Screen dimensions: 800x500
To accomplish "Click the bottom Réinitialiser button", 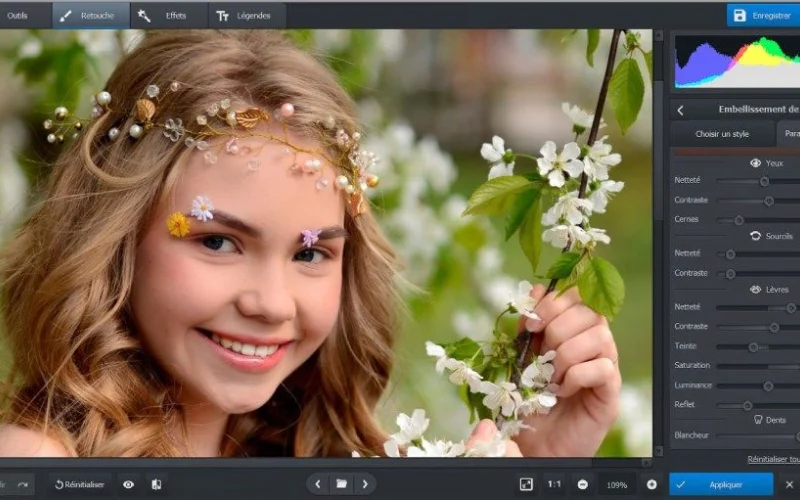I will click(x=80, y=485).
